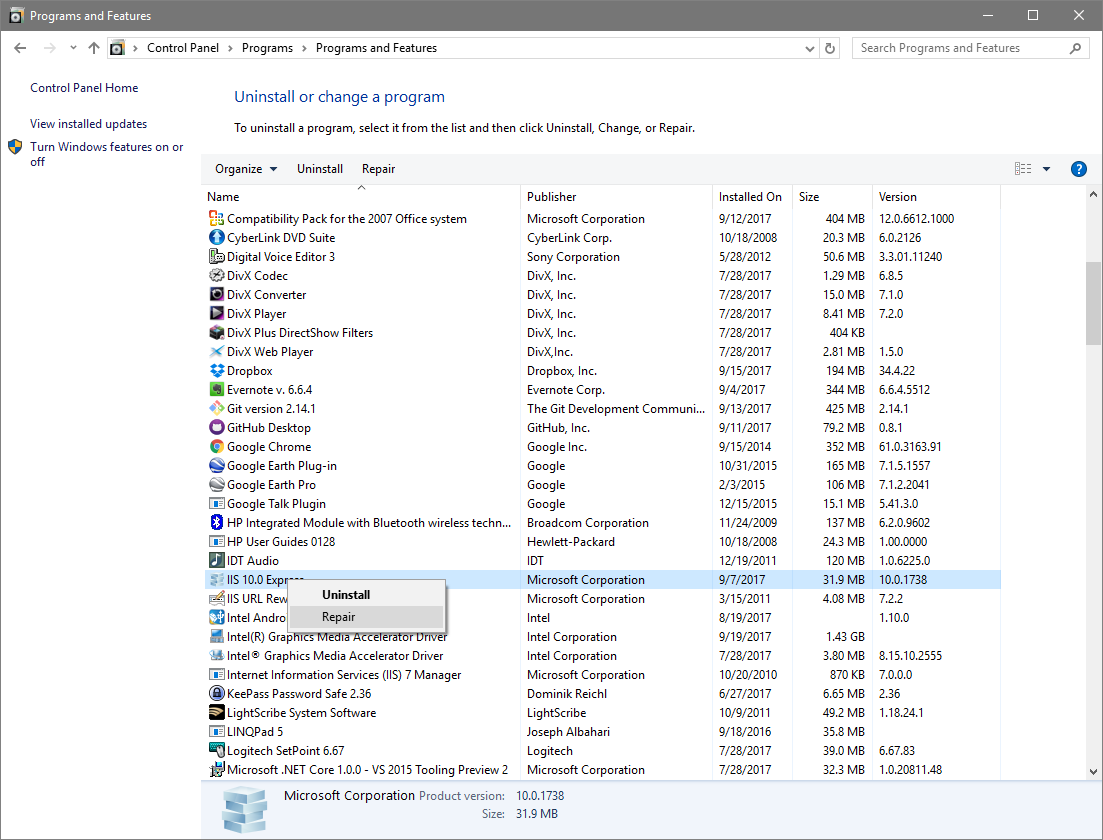The image size is (1103, 840).
Task: Click the LightScribe System Software icon
Action: (x=217, y=713)
